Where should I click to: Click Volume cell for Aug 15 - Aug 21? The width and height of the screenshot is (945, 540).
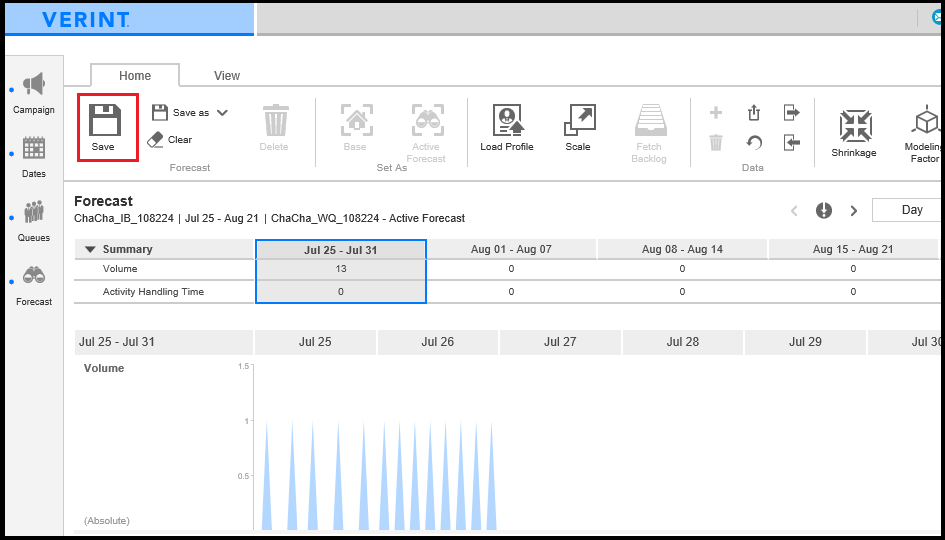[853, 269]
